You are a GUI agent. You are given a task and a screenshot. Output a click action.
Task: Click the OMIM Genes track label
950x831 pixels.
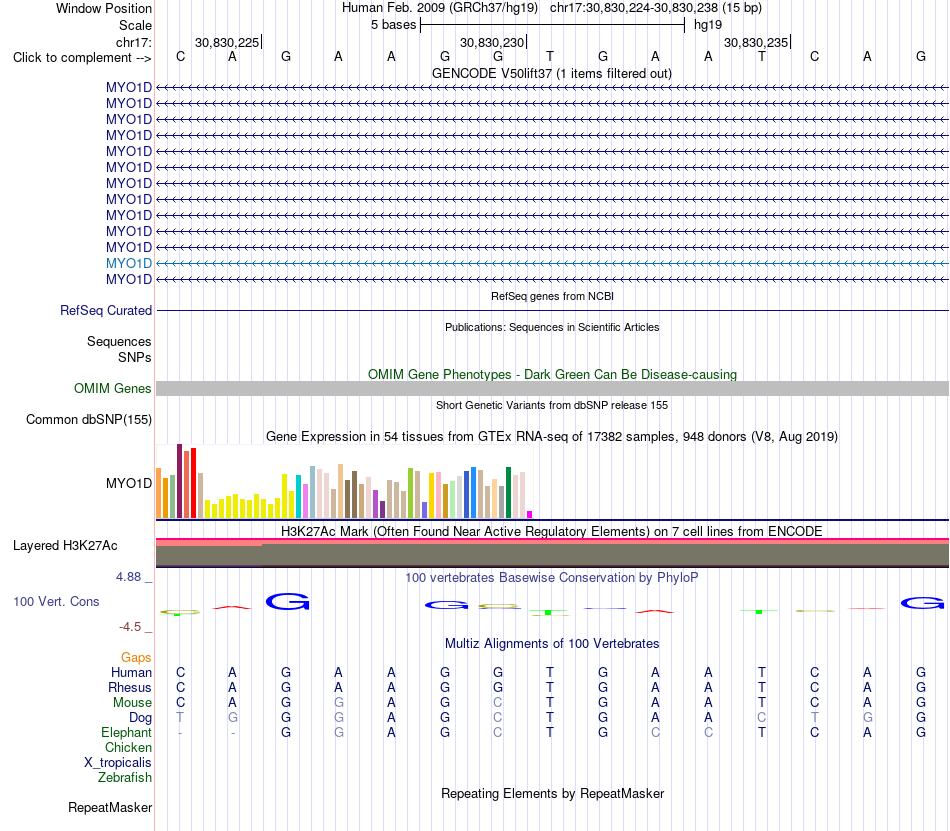click(112, 388)
